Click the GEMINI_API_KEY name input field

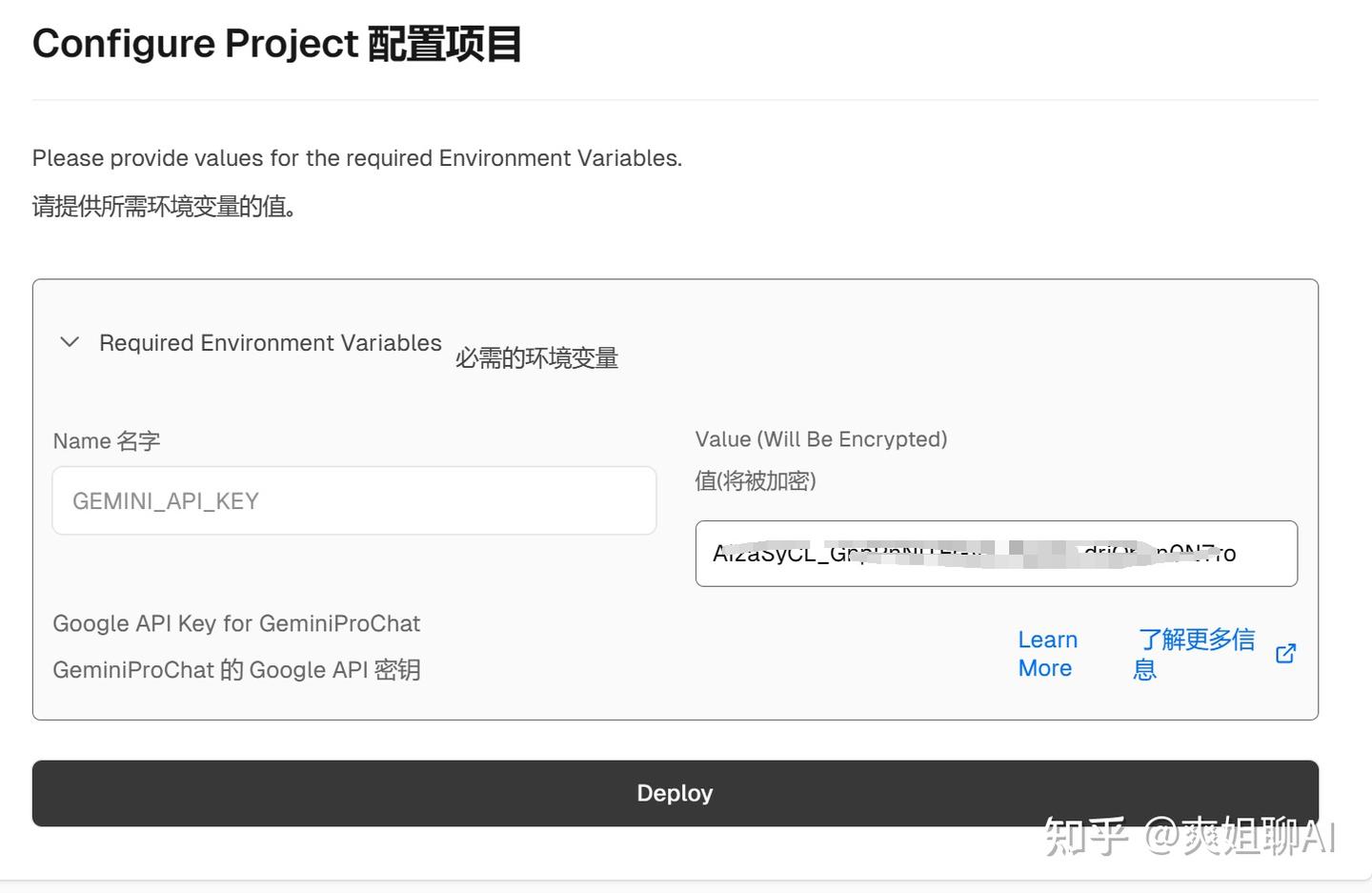click(x=353, y=499)
